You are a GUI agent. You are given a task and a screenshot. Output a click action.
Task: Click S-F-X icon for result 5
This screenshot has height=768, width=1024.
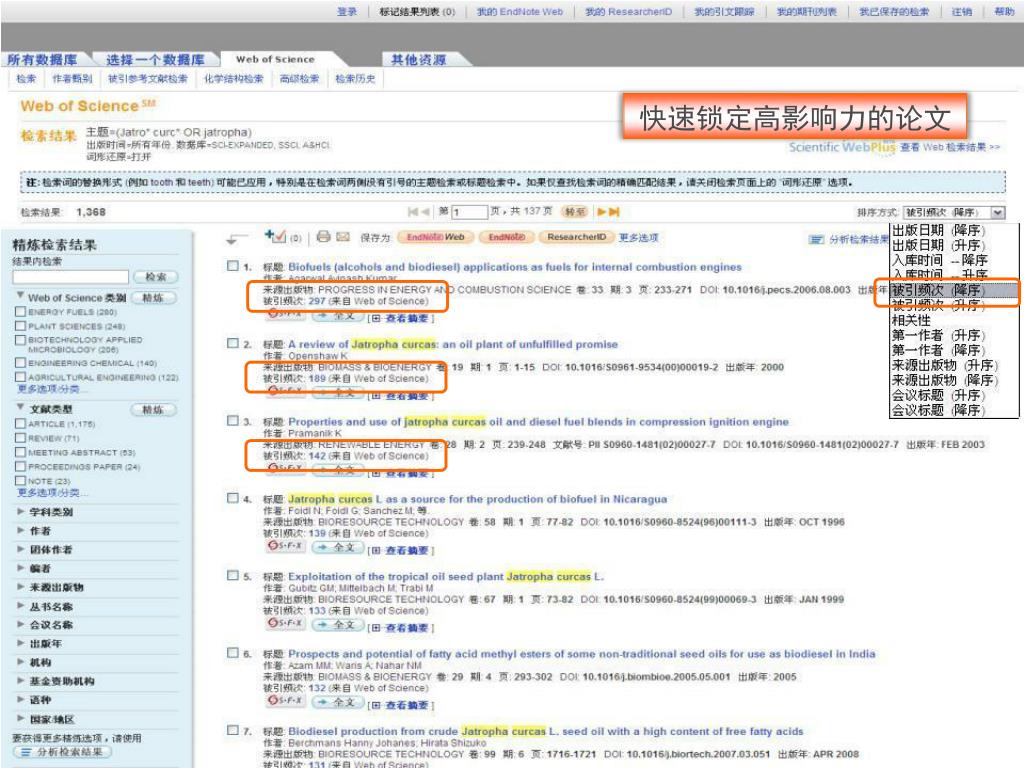click(285, 623)
